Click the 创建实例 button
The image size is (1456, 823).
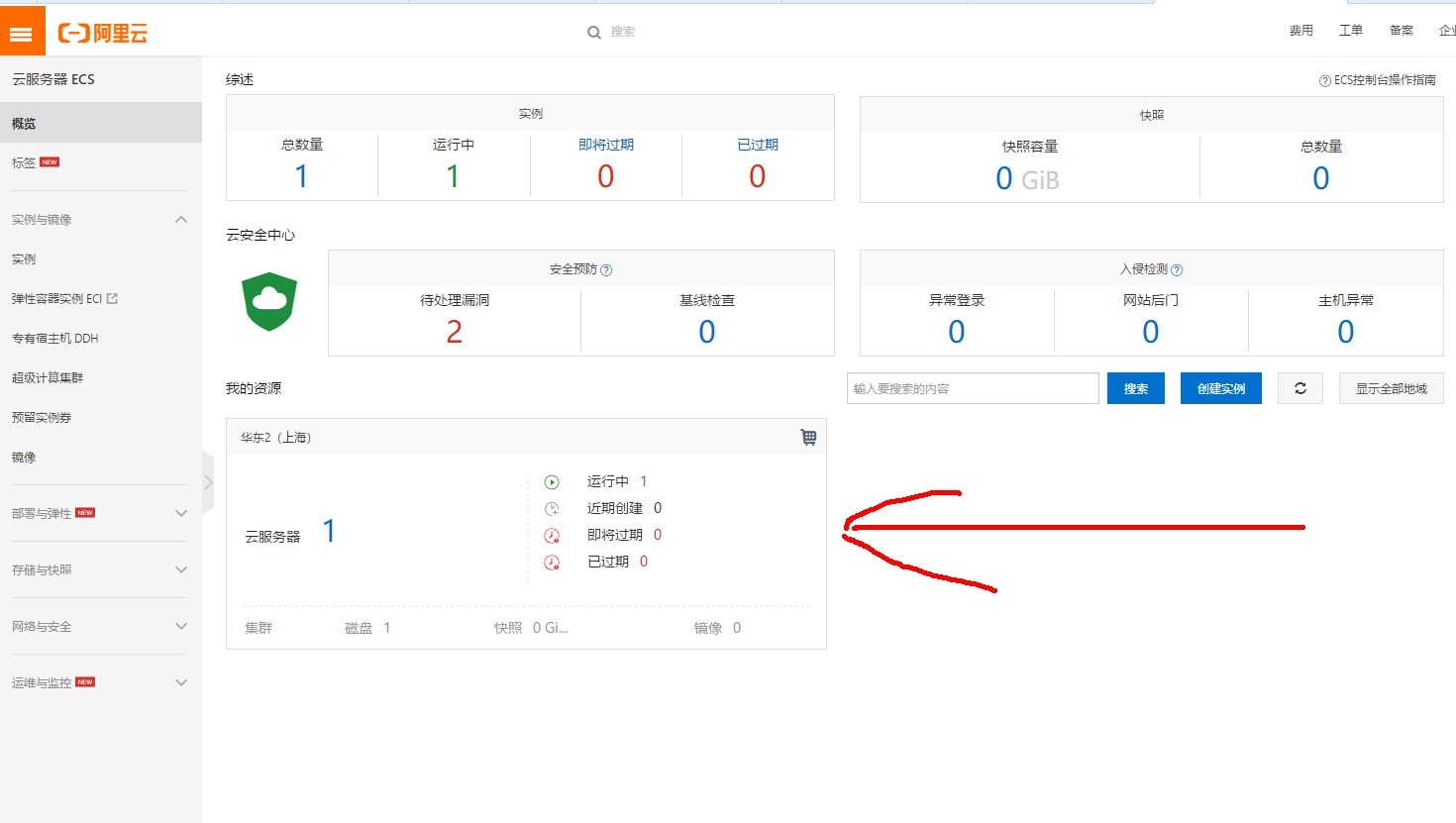click(x=1221, y=388)
